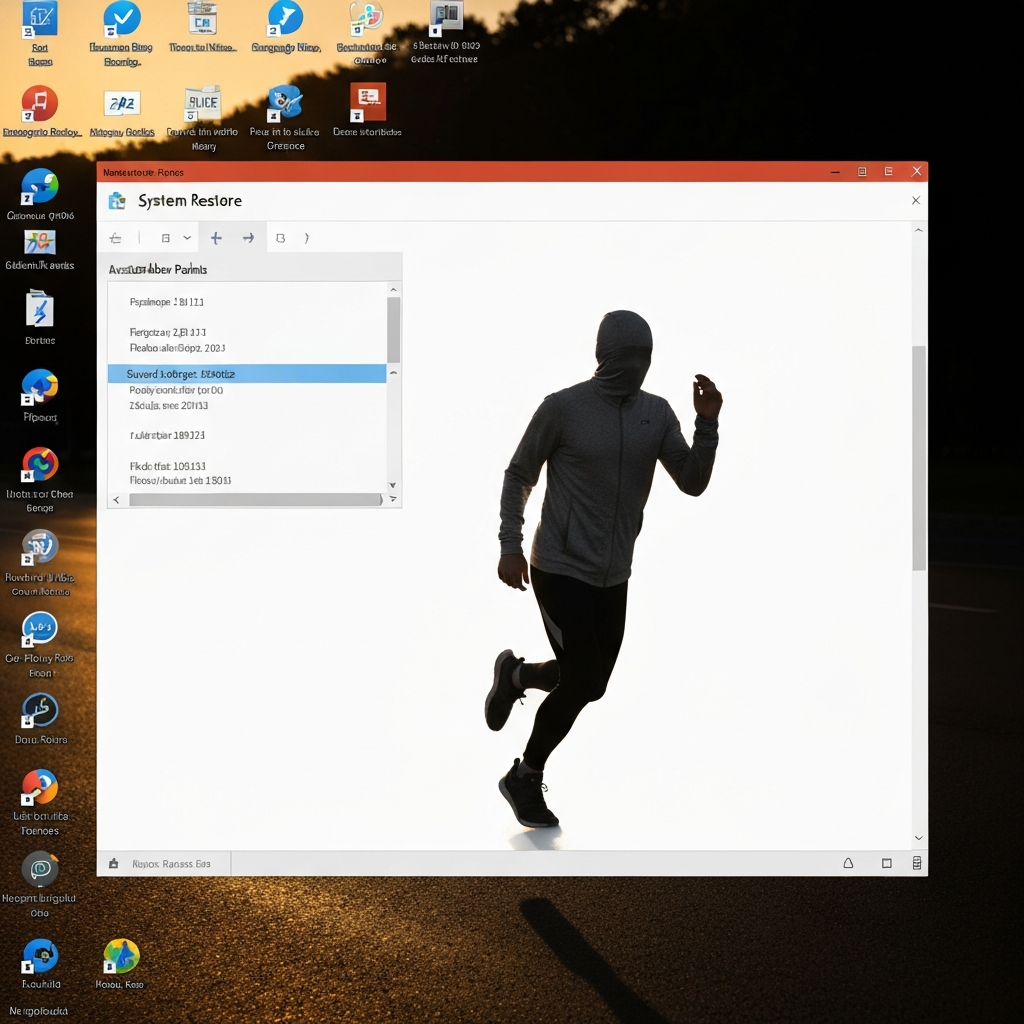Click the flag icon in the status bar
The image size is (1024, 1024).
coord(113,862)
